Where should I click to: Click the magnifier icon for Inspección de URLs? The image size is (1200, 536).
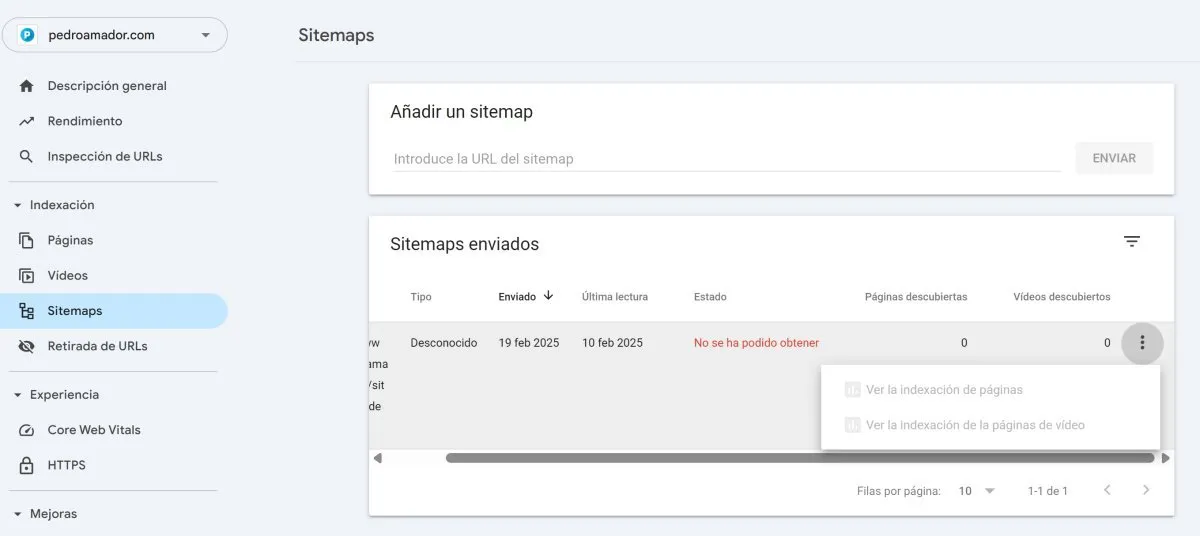(x=27, y=156)
